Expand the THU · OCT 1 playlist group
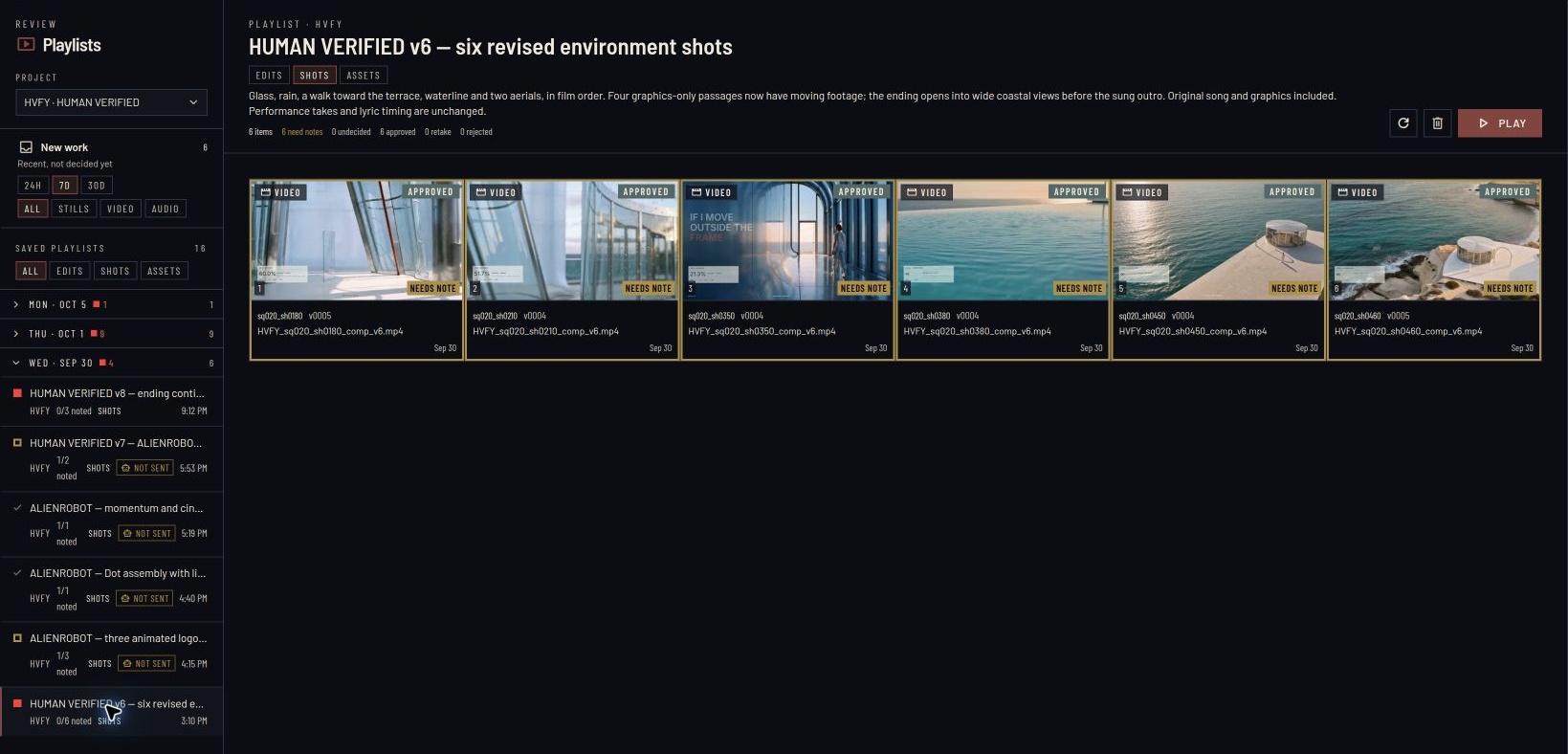This screenshot has height=754, width=1568. pos(111,334)
